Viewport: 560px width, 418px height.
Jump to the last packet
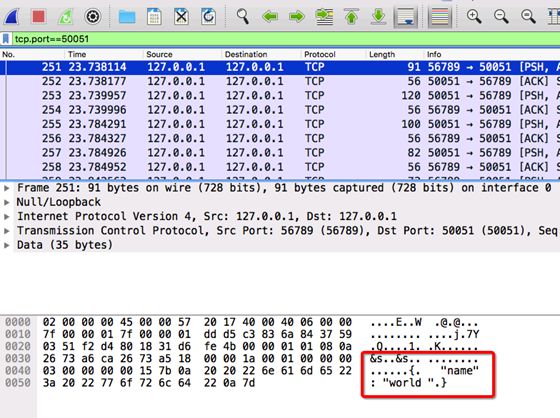tap(379, 16)
